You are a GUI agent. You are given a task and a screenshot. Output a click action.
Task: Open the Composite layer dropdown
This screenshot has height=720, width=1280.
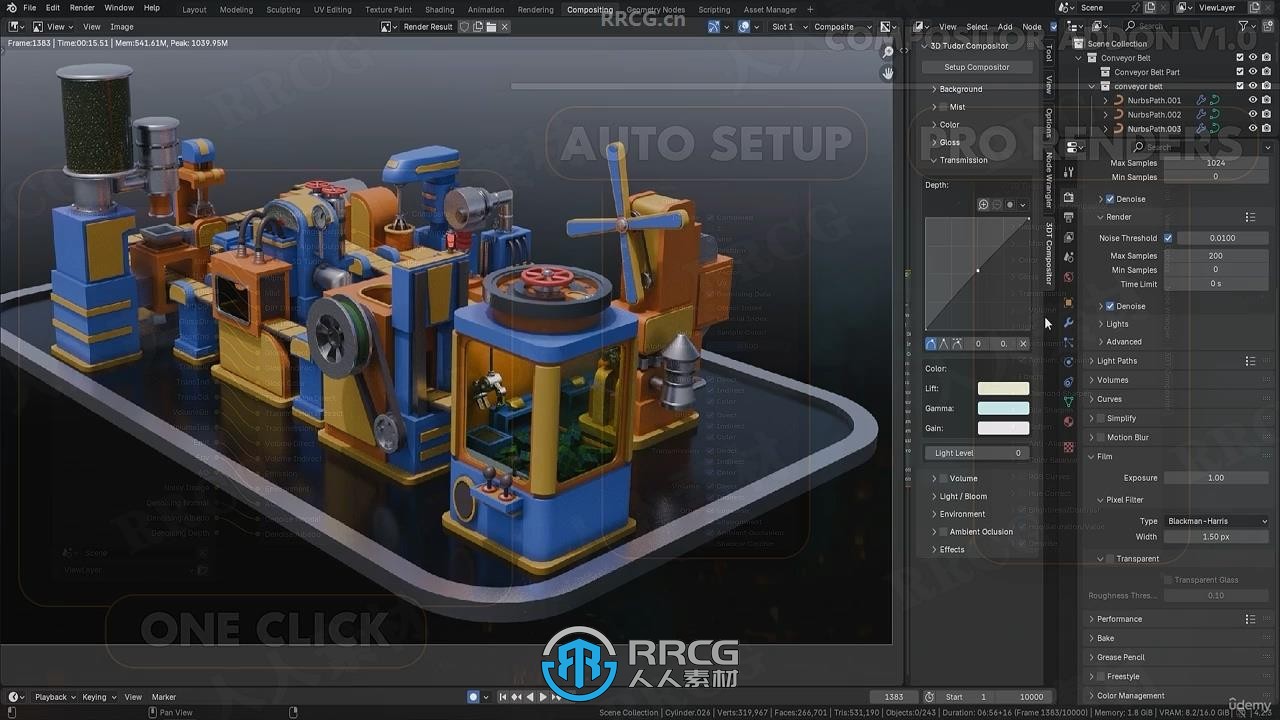click(x=839, y=27)
